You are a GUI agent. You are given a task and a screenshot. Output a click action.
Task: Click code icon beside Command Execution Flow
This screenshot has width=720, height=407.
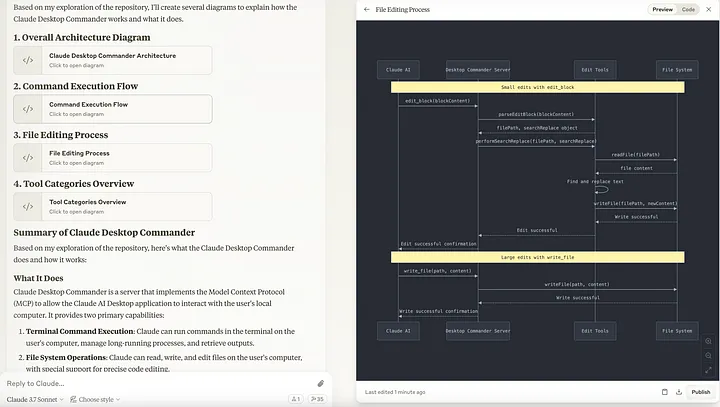(28, 109)
